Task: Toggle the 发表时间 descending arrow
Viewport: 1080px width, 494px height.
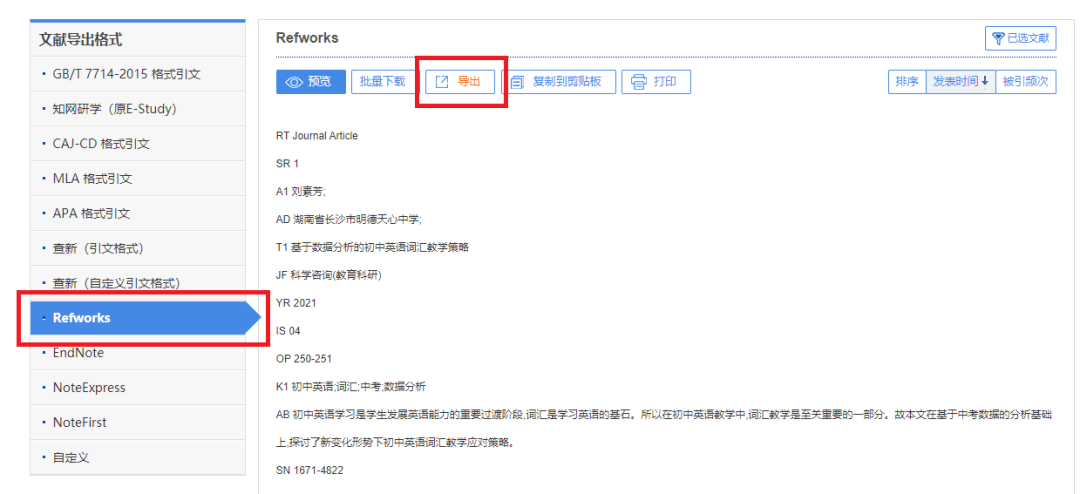Action: click(x=985, y=82)
